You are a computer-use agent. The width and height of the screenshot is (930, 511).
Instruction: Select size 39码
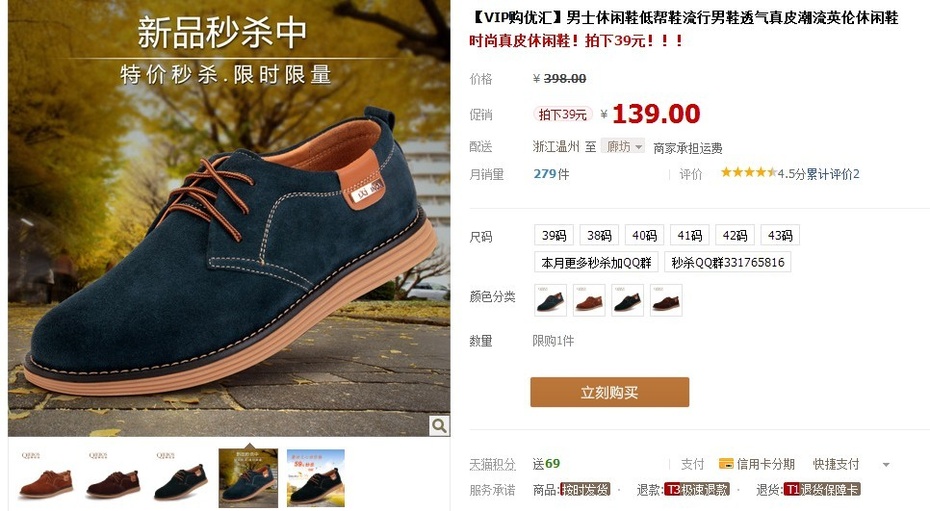point(554,235)
